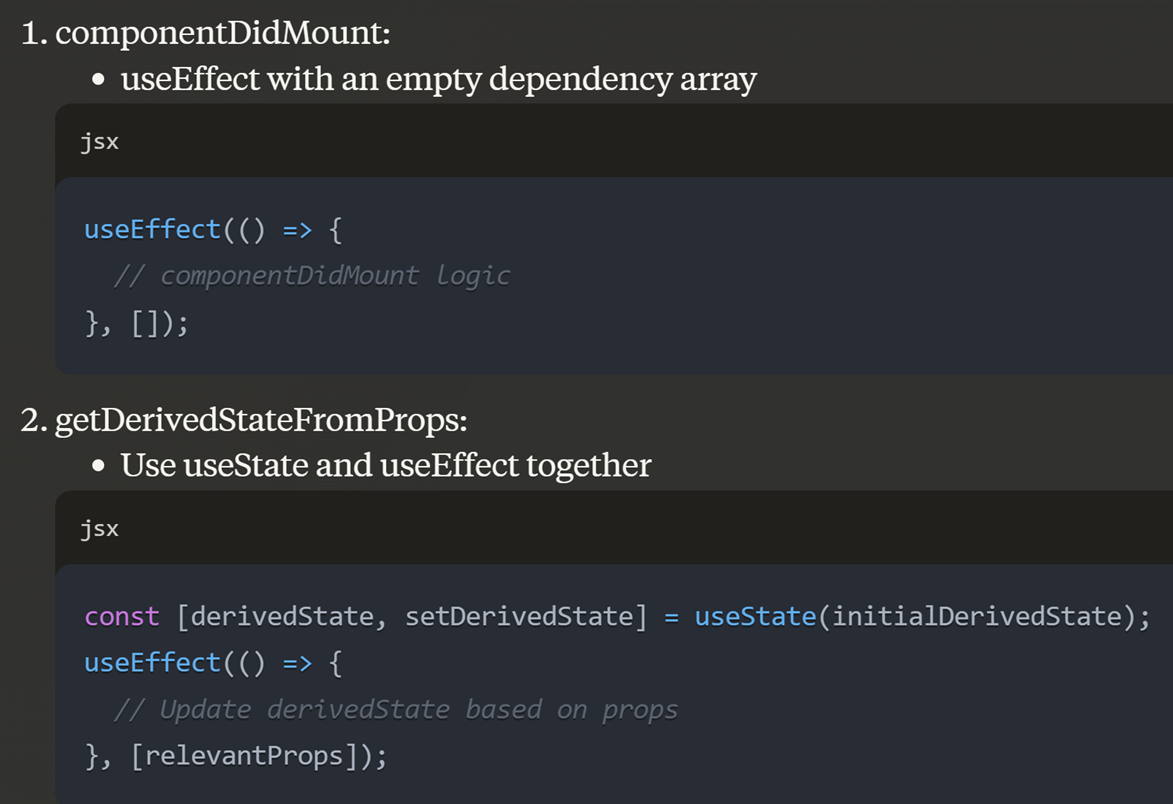1173x804 pixels.
Task: Click the bullet 'Use useState and useEffect together'
Action: pos(386,465)
